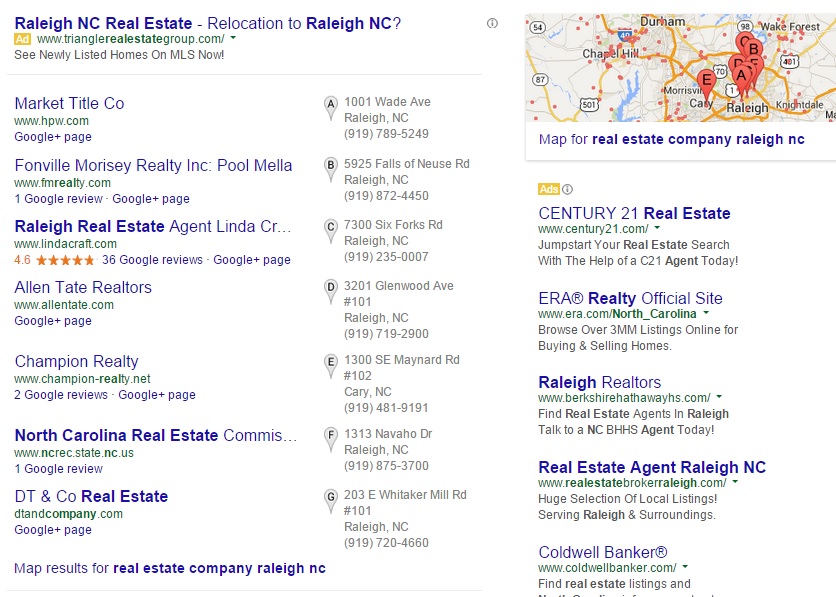Click map pin F beside NC Real Estate Commission
This screenshot has height=597, width=836.
point(331,439)
